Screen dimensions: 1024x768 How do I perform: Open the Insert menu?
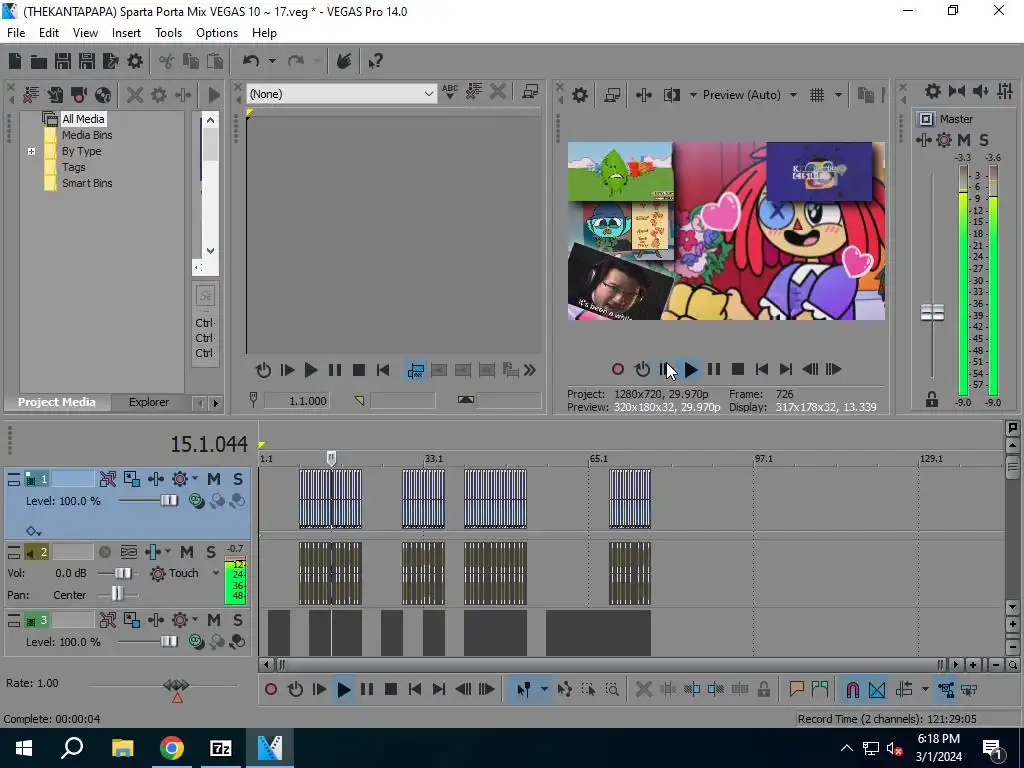click(x=126, y=33)
